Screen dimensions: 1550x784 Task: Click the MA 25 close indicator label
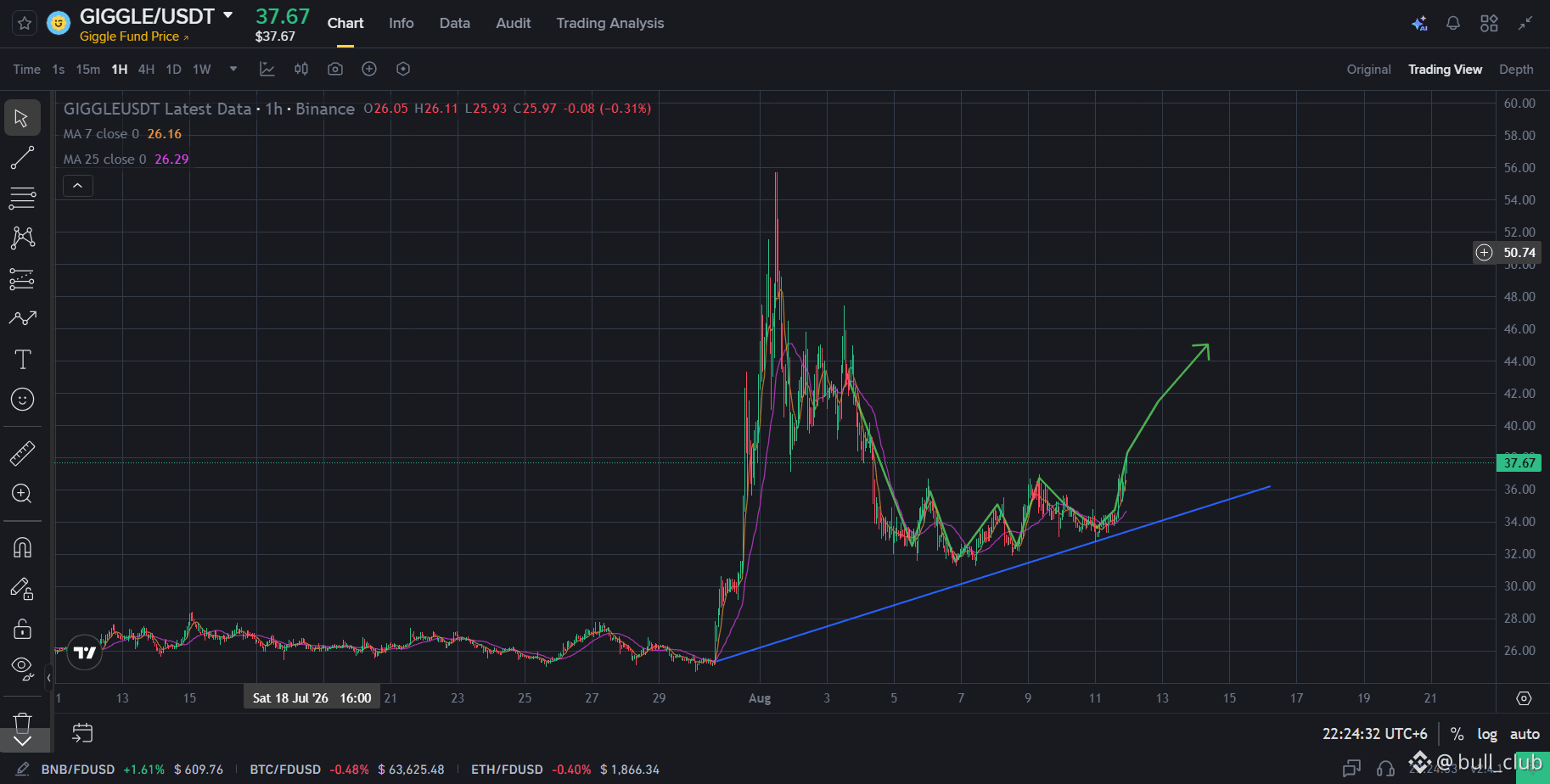click(x=104, y=160)
